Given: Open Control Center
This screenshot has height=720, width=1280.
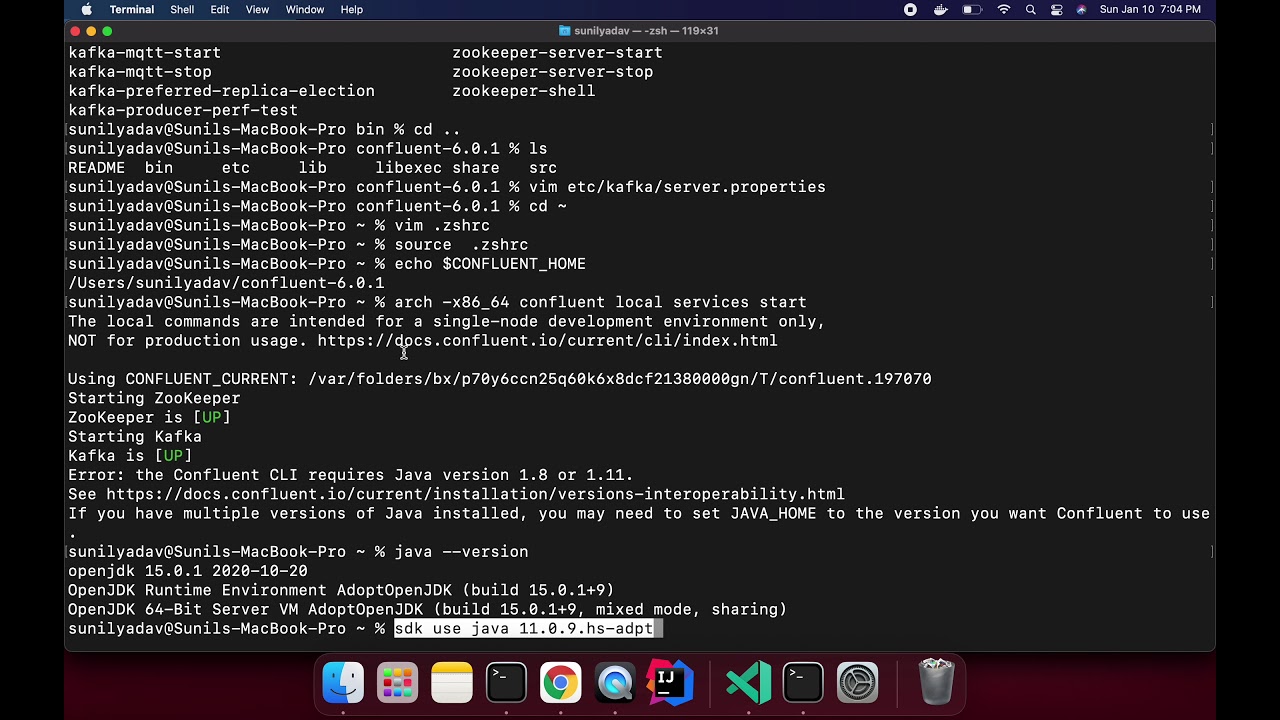Looking at the screenshot, I should point(1057,10).
